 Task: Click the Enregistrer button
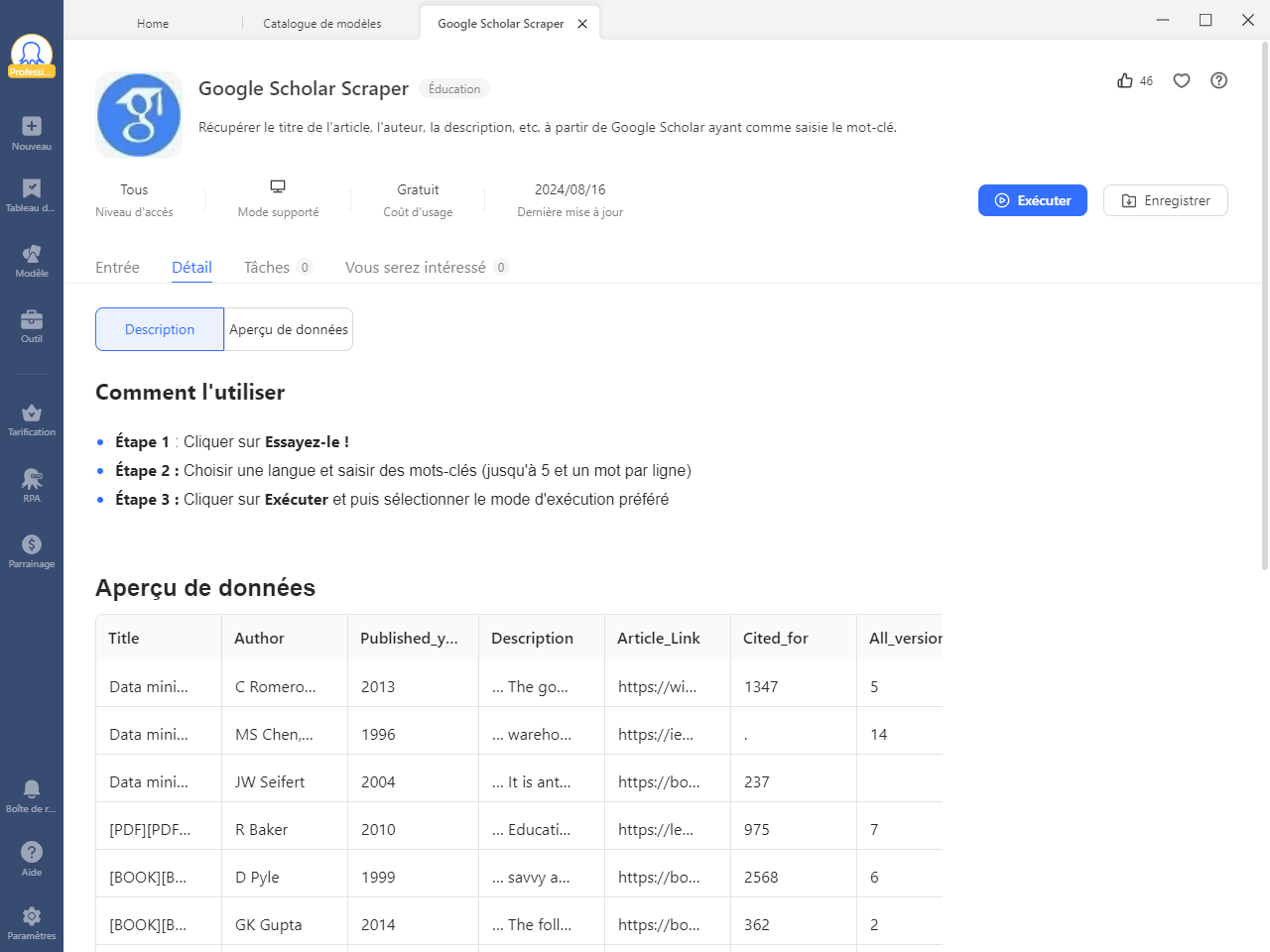(1166, 200)
